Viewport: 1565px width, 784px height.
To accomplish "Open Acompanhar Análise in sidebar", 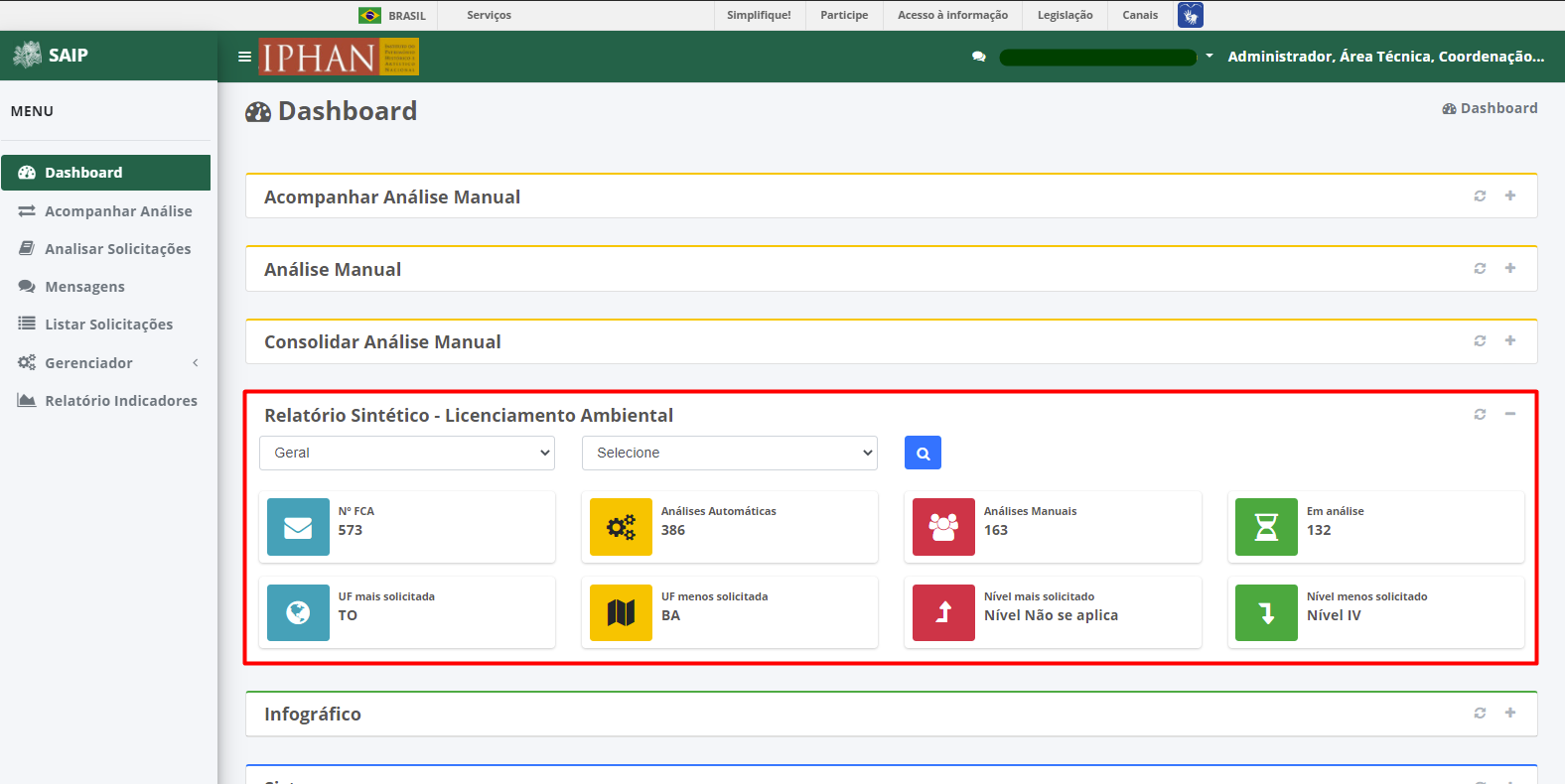I will (105, 211).
